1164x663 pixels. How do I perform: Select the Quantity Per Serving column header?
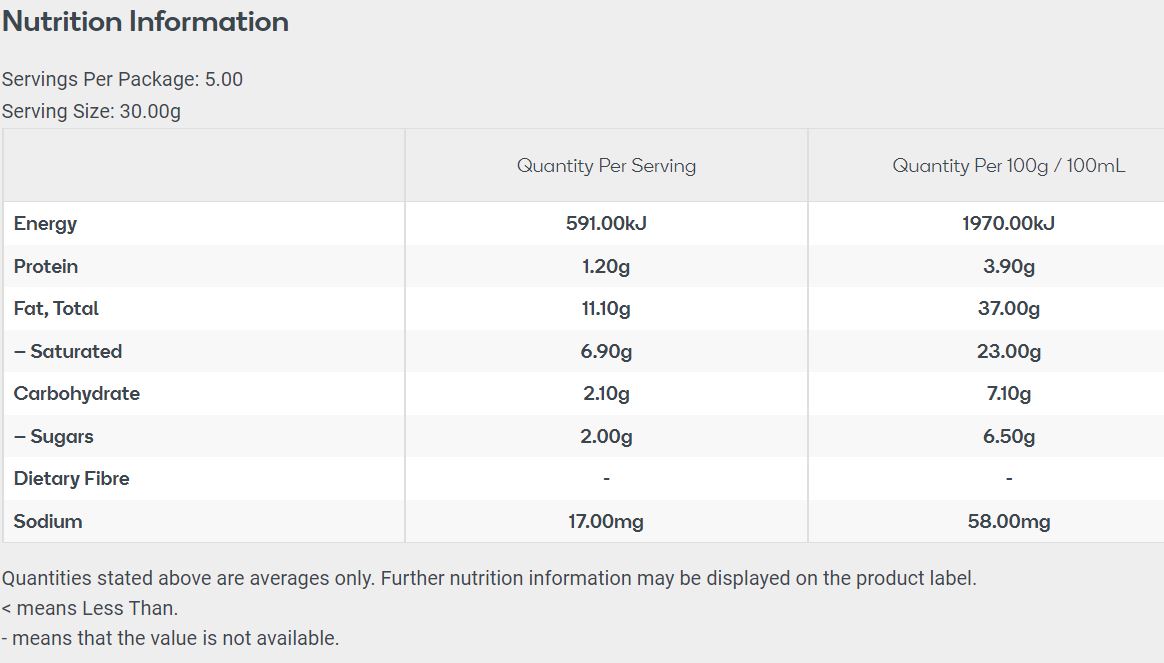tap(606, 166)
